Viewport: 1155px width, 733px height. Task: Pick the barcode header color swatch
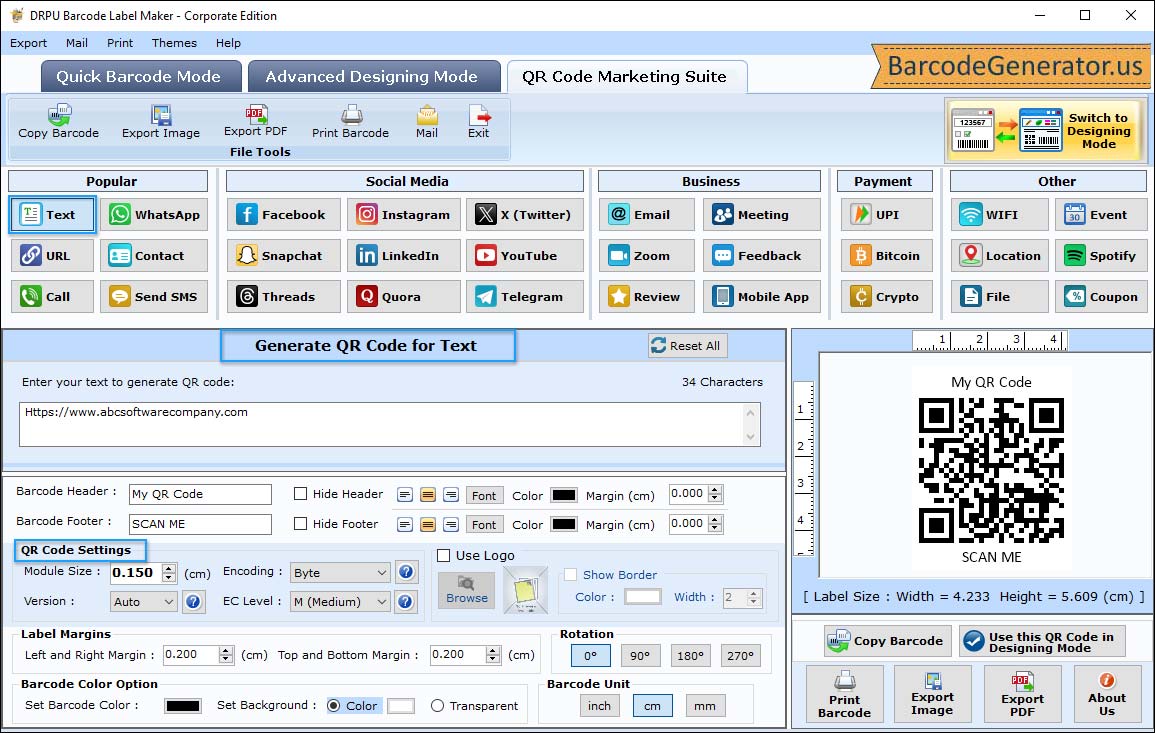pyautogui.click(x=564, y=495)
